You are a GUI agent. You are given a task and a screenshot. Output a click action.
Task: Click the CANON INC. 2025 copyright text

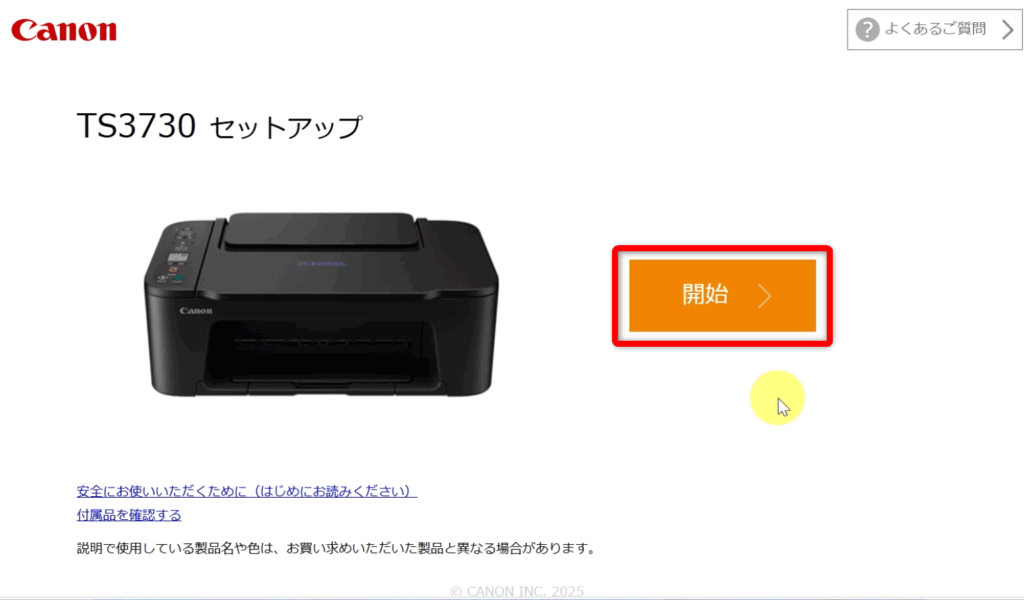tap(517, 592)
